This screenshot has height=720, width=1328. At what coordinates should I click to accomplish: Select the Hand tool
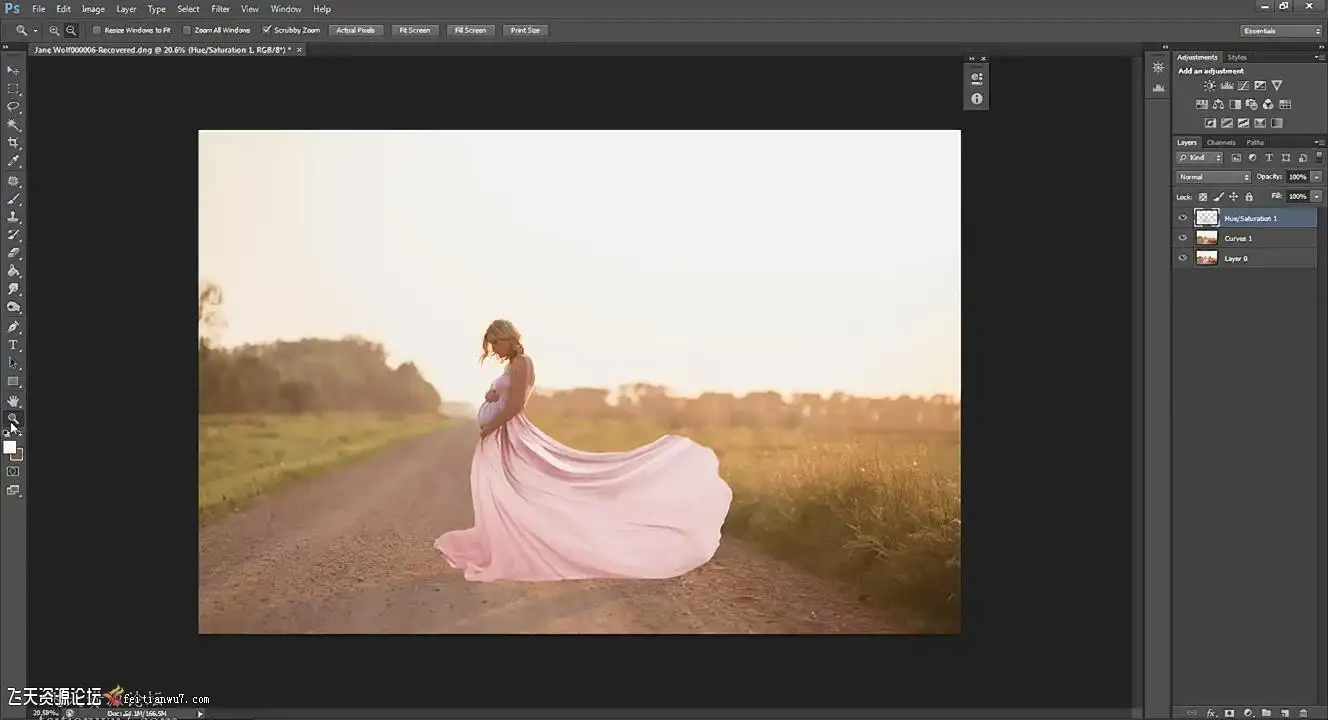pyautogui.click(x=13, y=400)
